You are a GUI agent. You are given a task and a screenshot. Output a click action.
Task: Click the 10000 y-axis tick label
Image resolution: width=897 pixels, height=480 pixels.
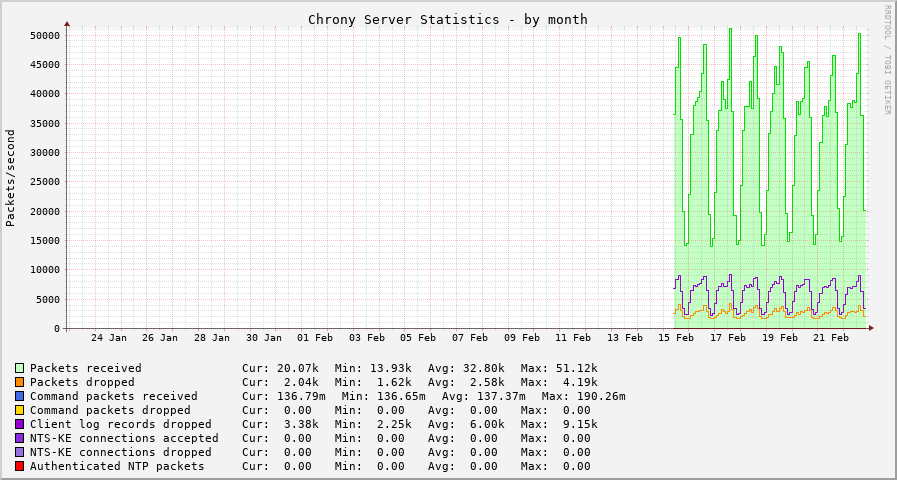pos(45,270)
